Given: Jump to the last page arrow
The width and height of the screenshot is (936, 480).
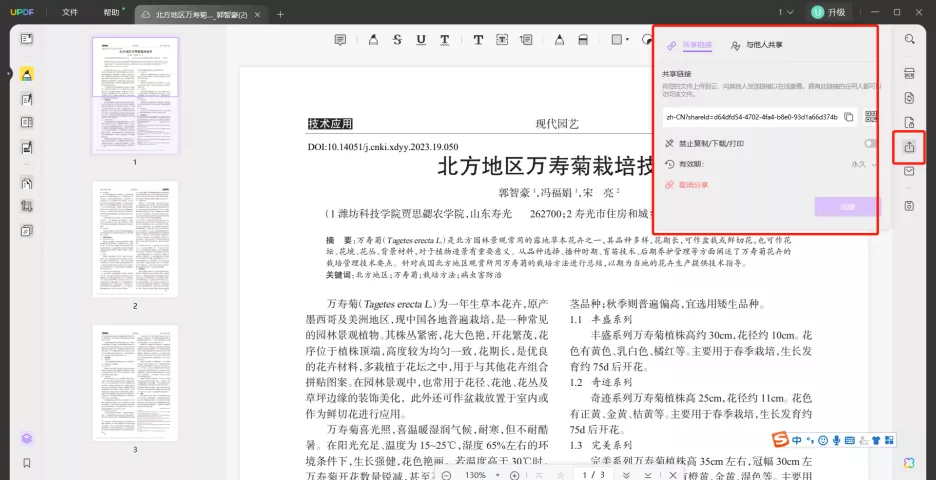Looking at the screenshot, I should [x=648, y=475].
